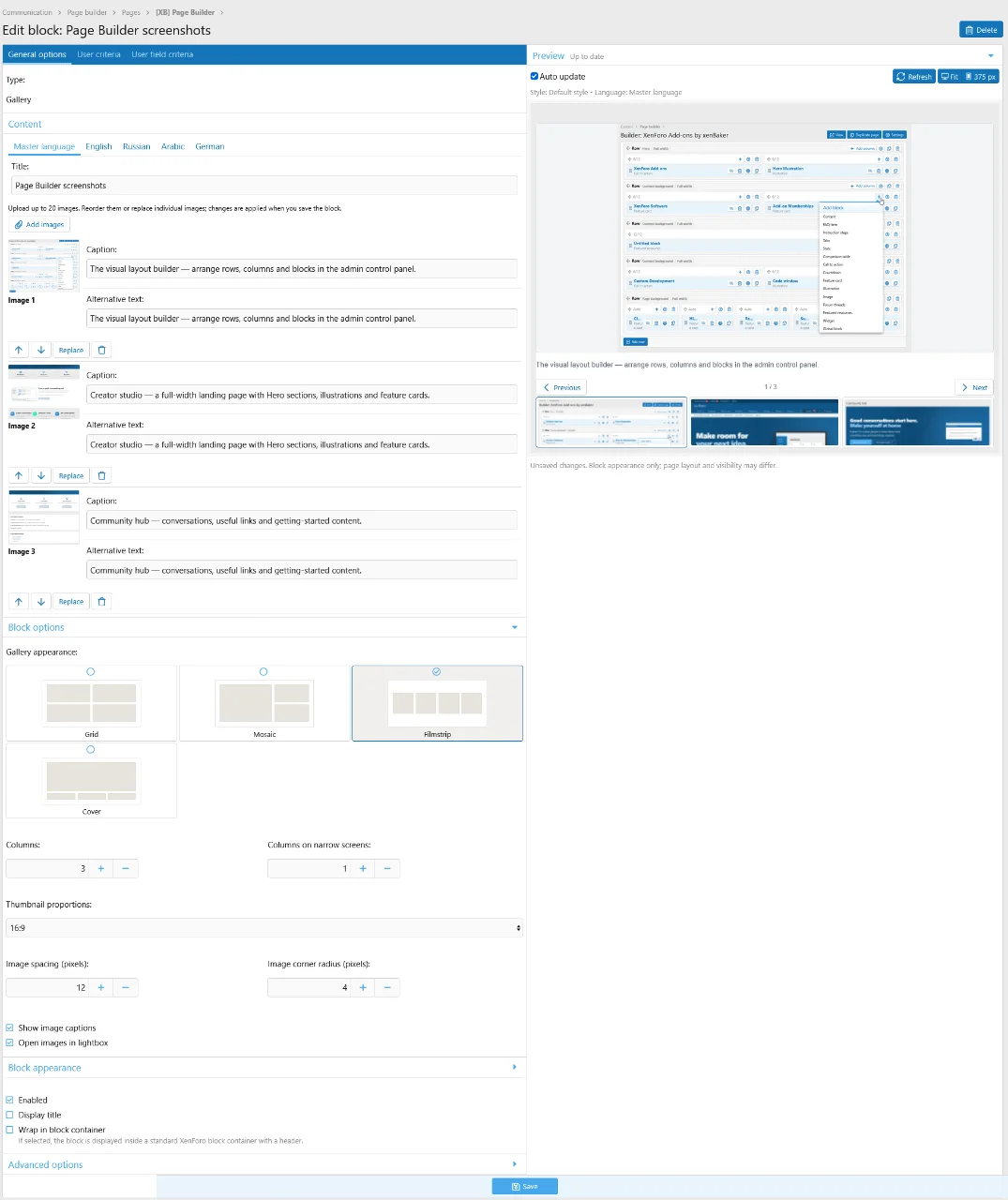Screen dimensions: 1008x1200
Task: Click the Refresh preview button
Action: [914, 77]
